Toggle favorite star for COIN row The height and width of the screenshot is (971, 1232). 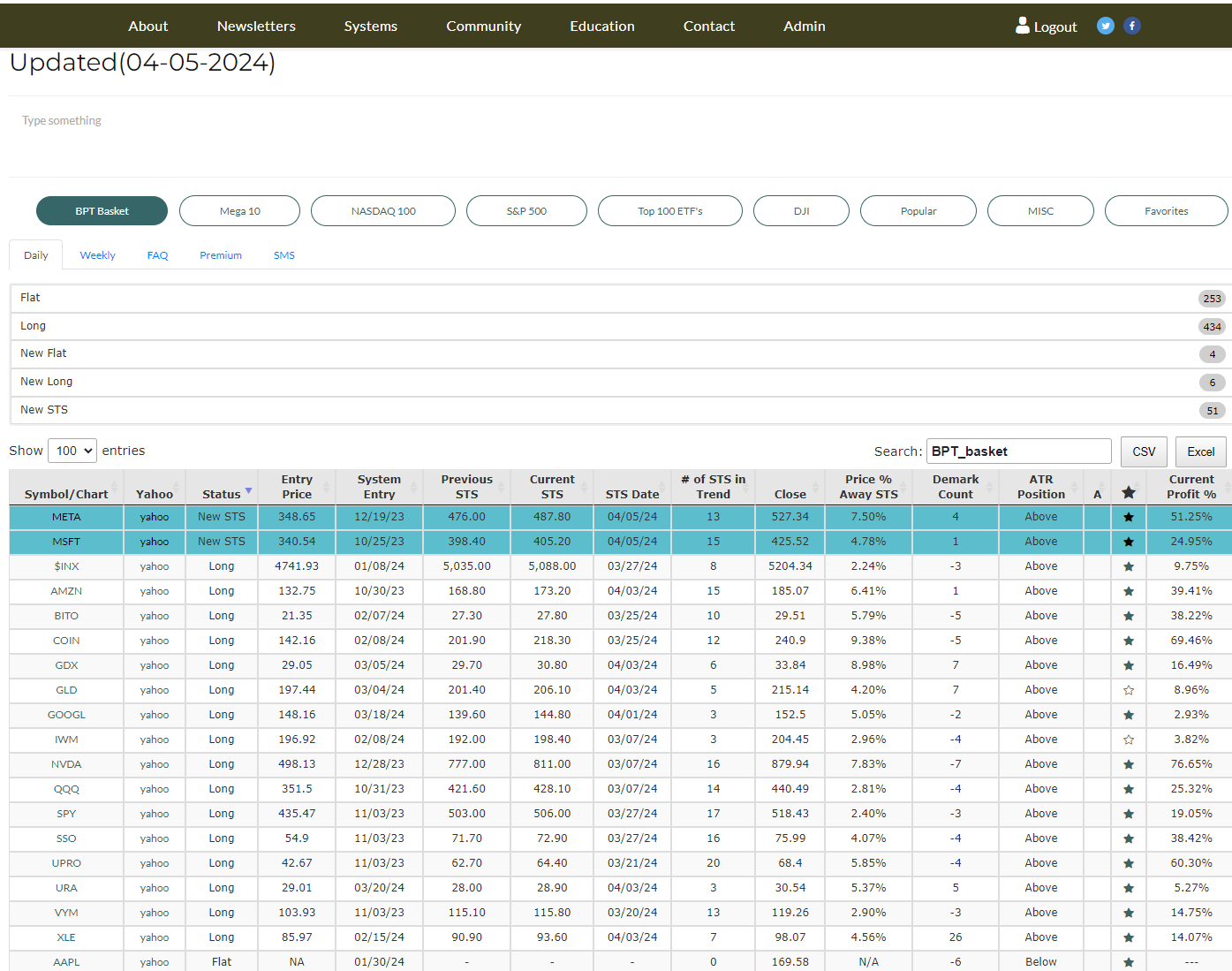point(1128,641)
